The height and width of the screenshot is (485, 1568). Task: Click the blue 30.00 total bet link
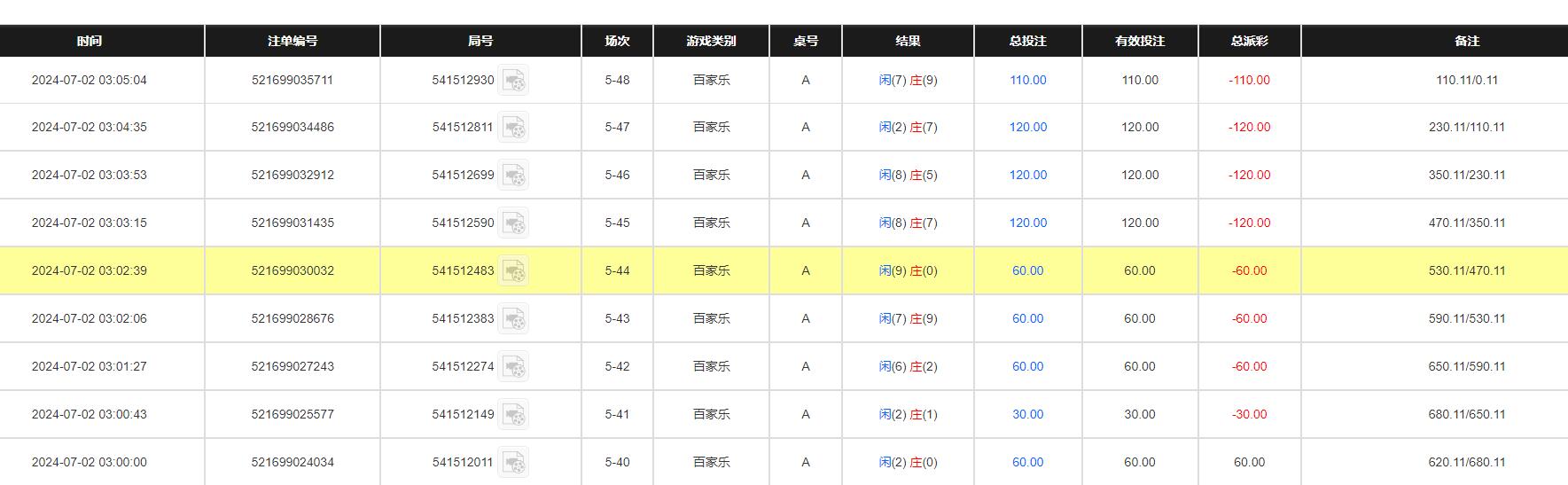[1027, 414]
